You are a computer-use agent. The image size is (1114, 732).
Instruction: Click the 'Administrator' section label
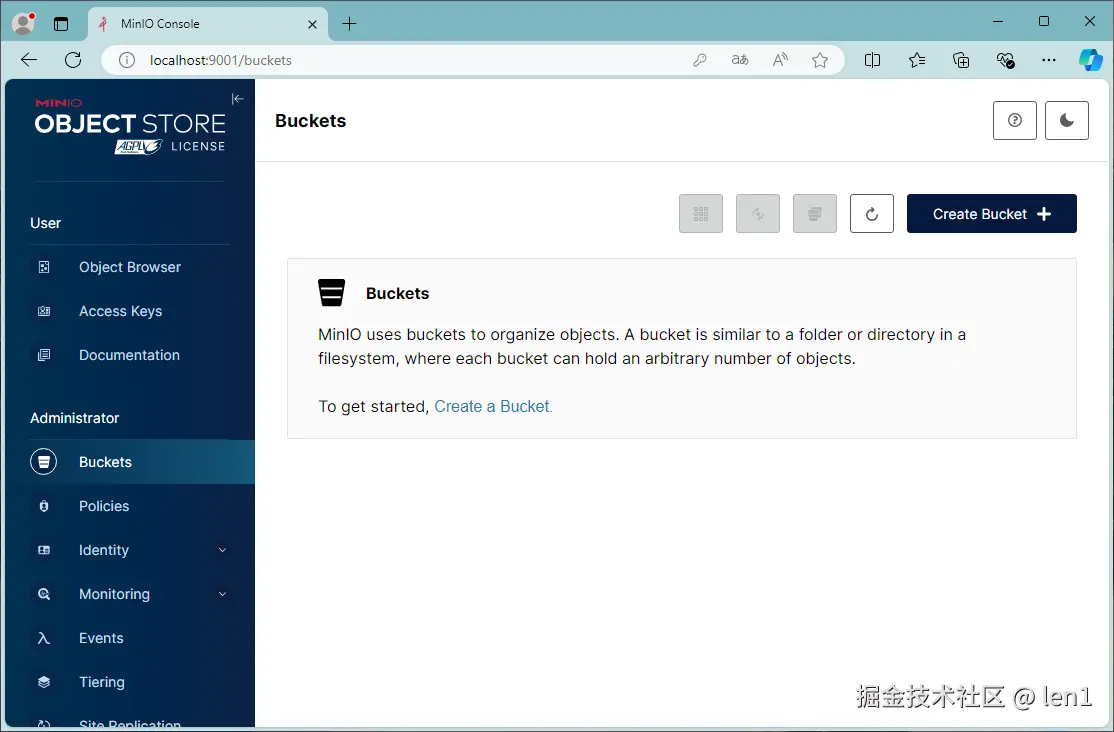[x=75, y=418]
